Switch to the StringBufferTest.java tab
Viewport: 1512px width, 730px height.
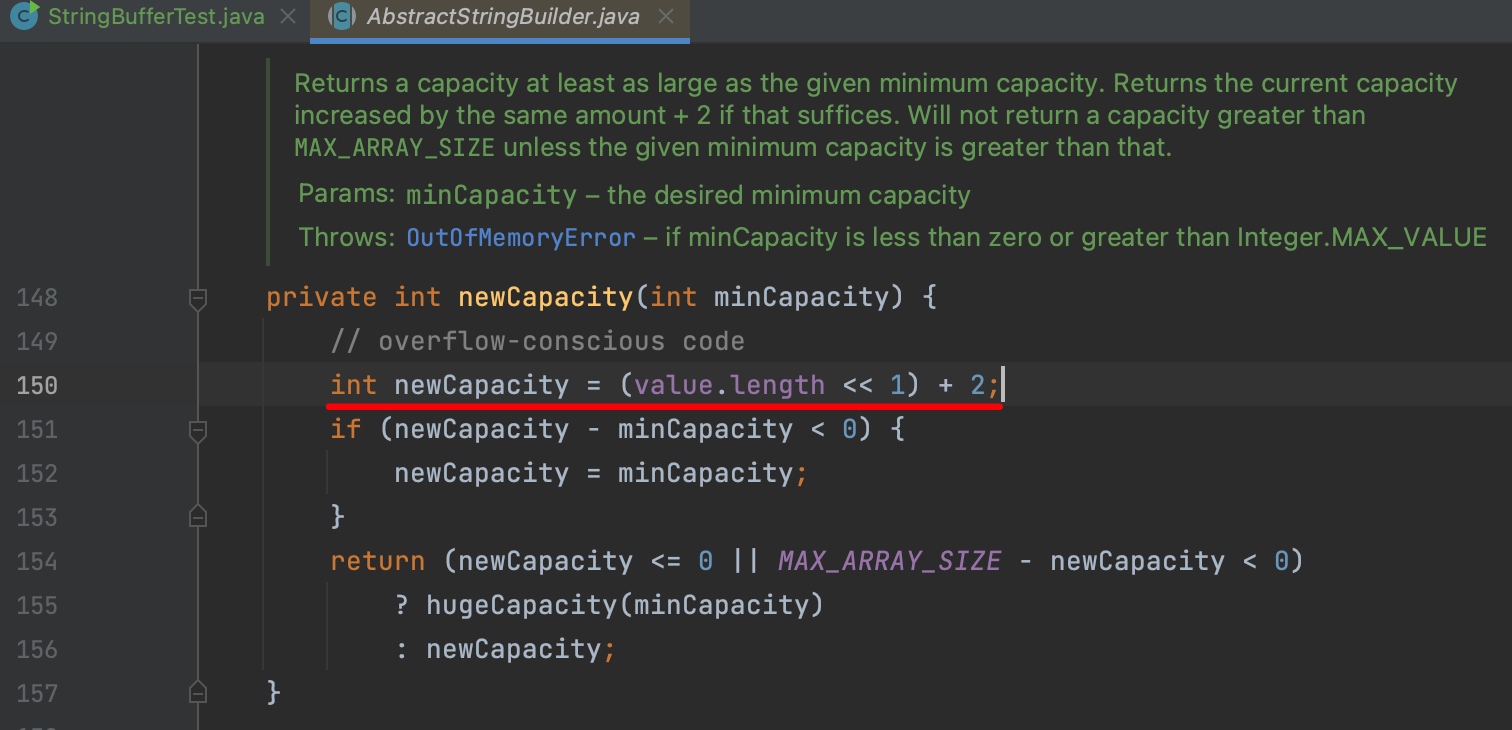[x=155, y=17]
